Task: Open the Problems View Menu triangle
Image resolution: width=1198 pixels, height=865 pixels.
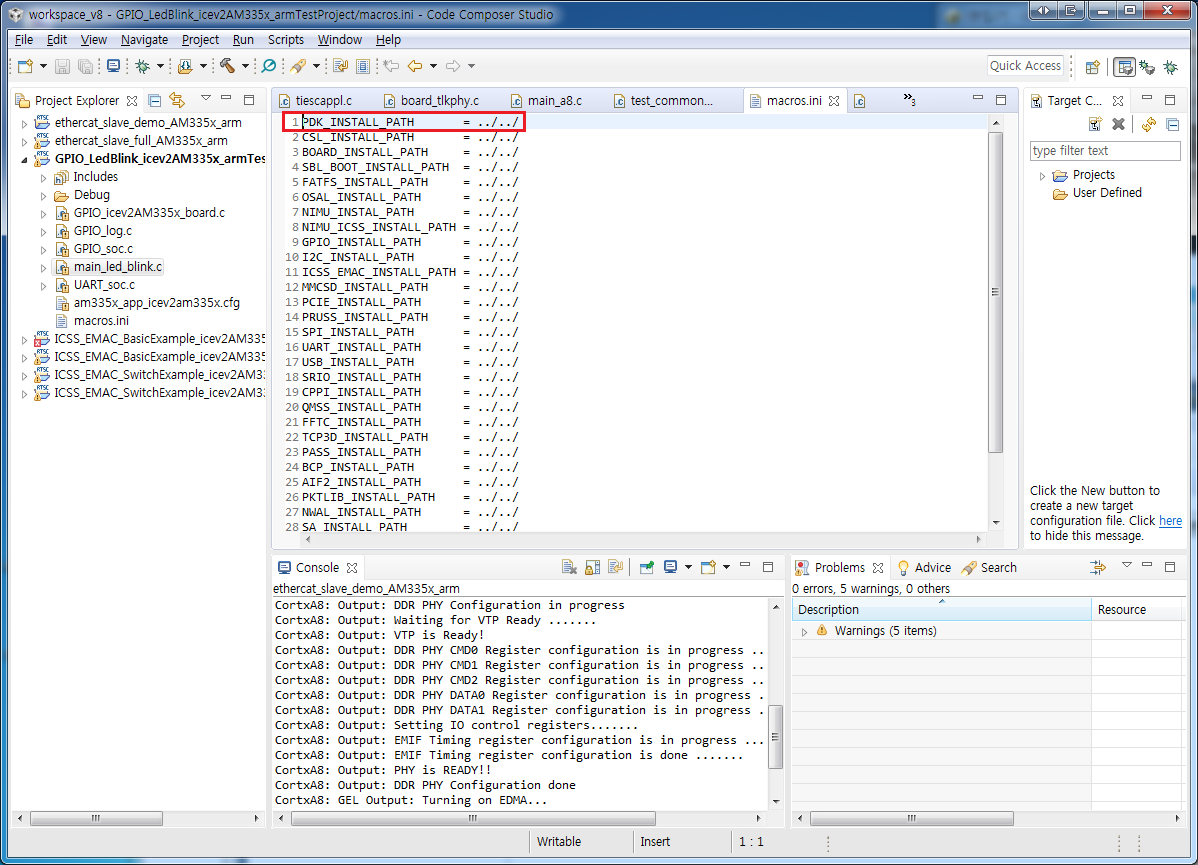Action: pos(1126,565)
